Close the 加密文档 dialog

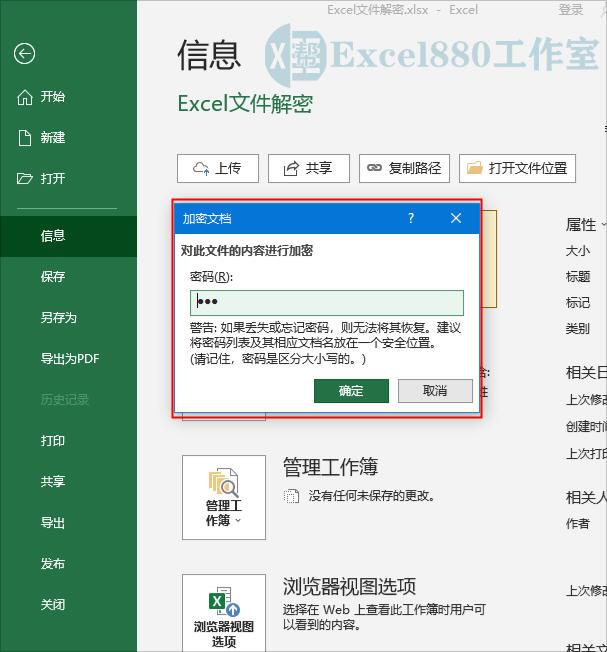pyautogui.click(x=456, y=218)
